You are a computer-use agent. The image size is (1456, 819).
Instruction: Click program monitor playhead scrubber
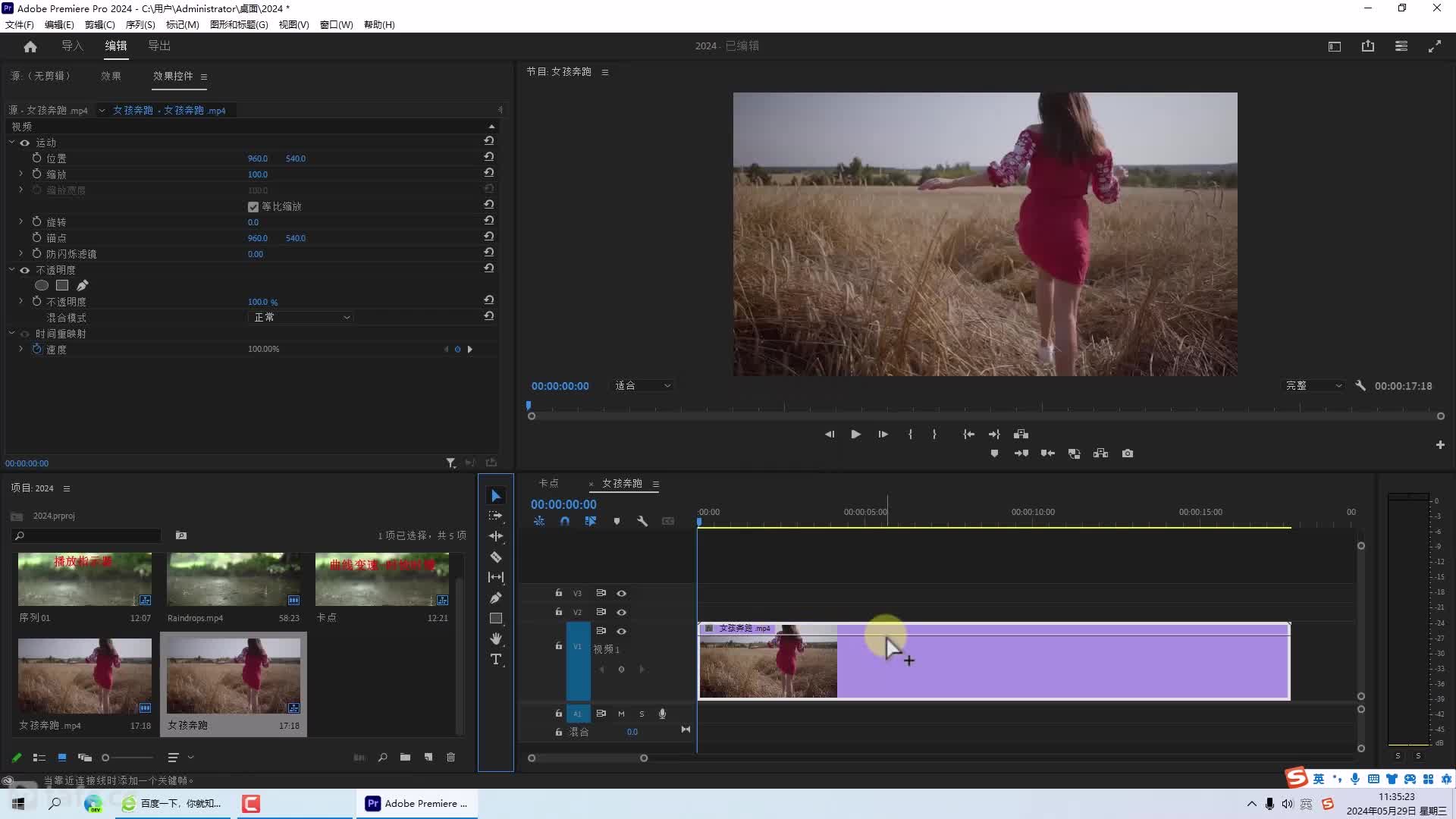(529, 406)
